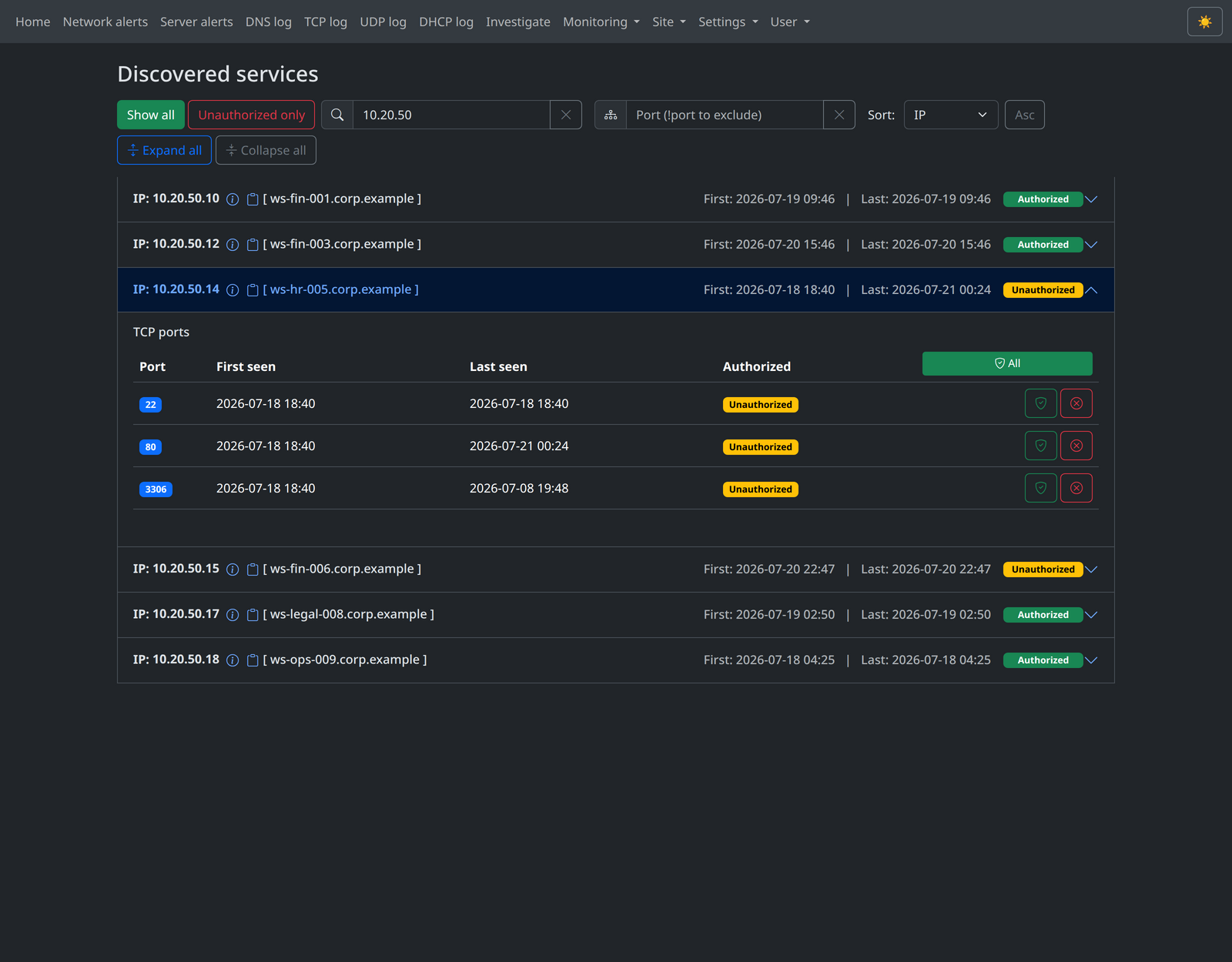The width and height of the screenshot is (1232, 962).
Task: Toggle Show all filter
Action: click(151, 115)
